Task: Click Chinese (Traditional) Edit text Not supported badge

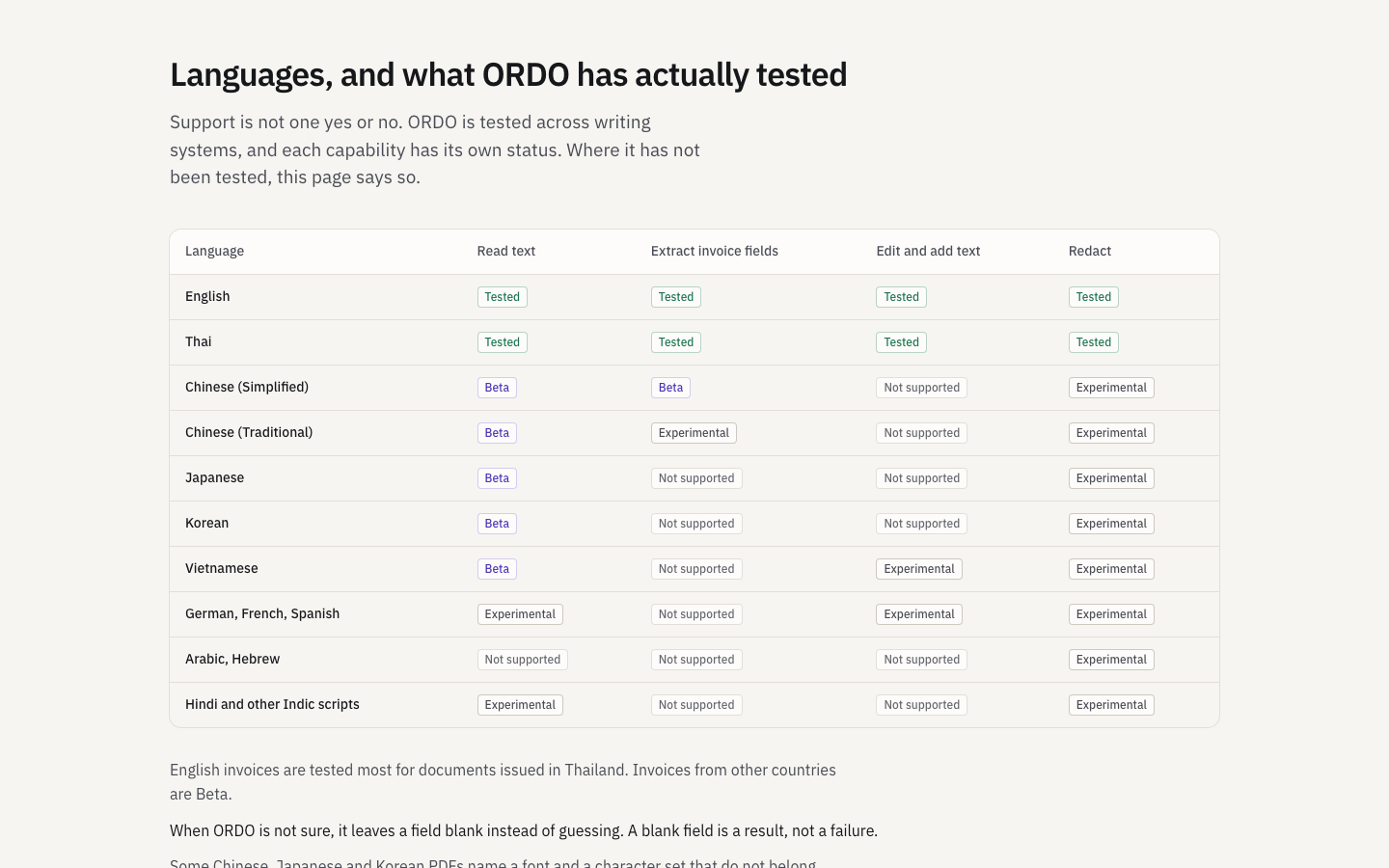Action: click(x=921, y=433)
